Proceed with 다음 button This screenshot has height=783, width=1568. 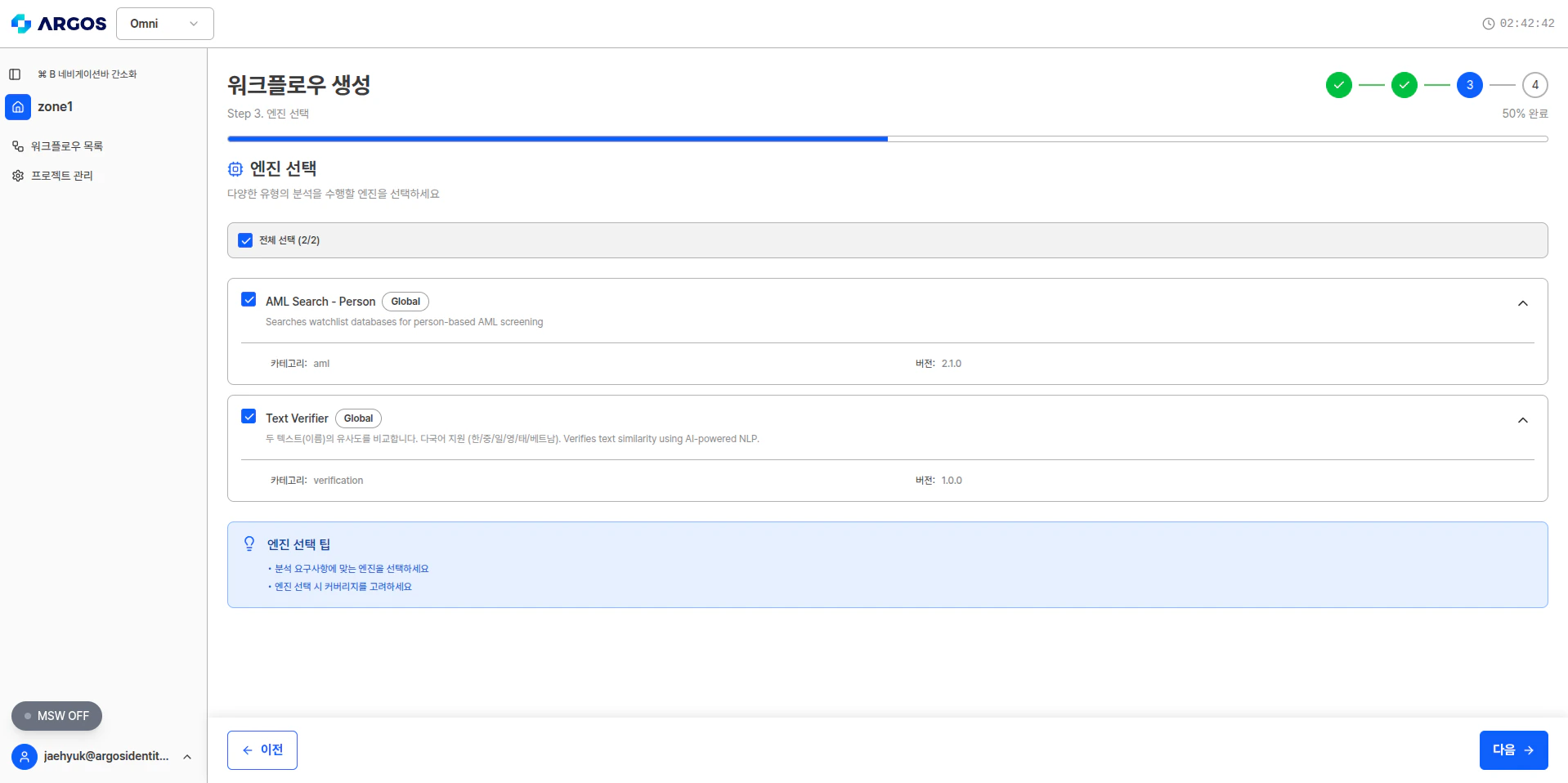(x=1513, y=750)
